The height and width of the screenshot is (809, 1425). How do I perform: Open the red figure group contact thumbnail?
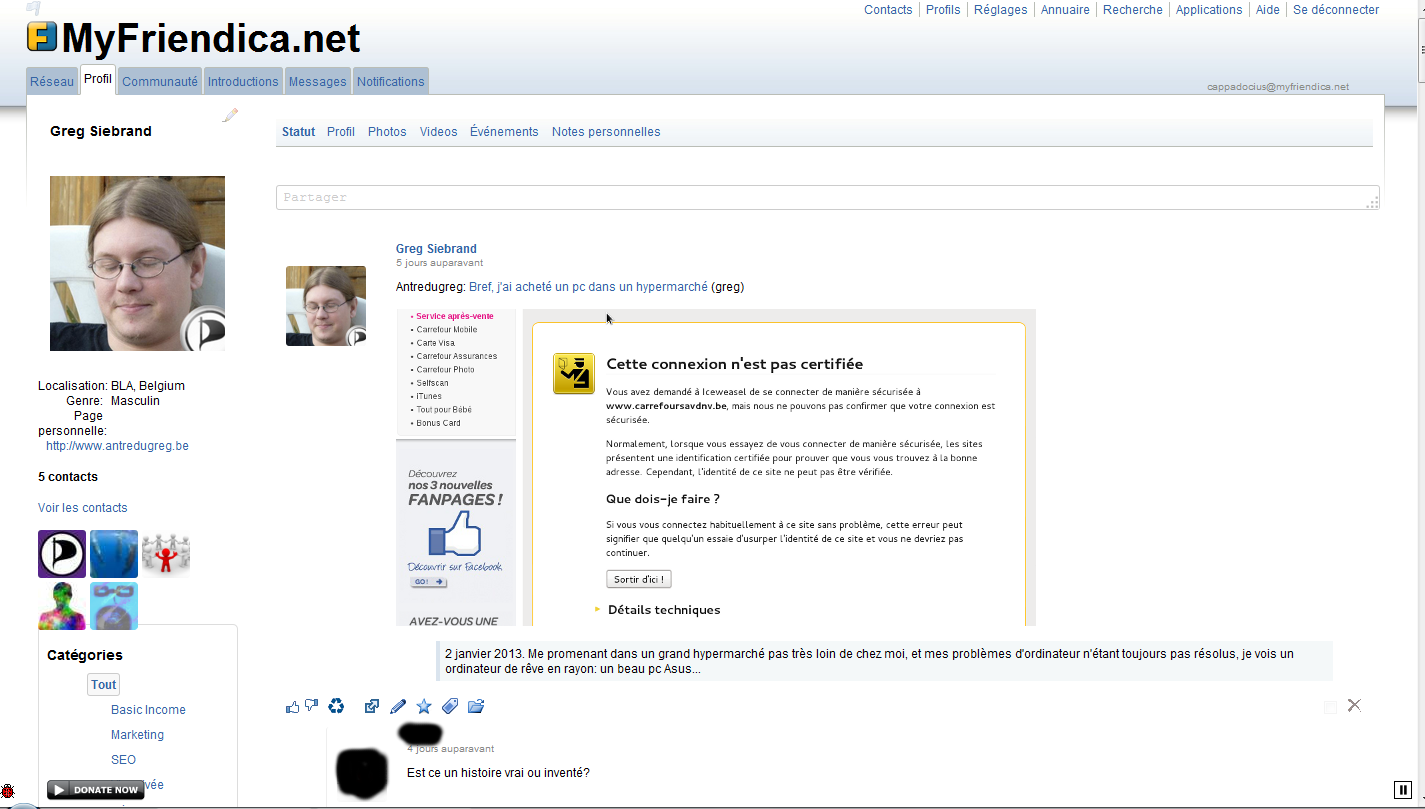(x=166, y=554)
